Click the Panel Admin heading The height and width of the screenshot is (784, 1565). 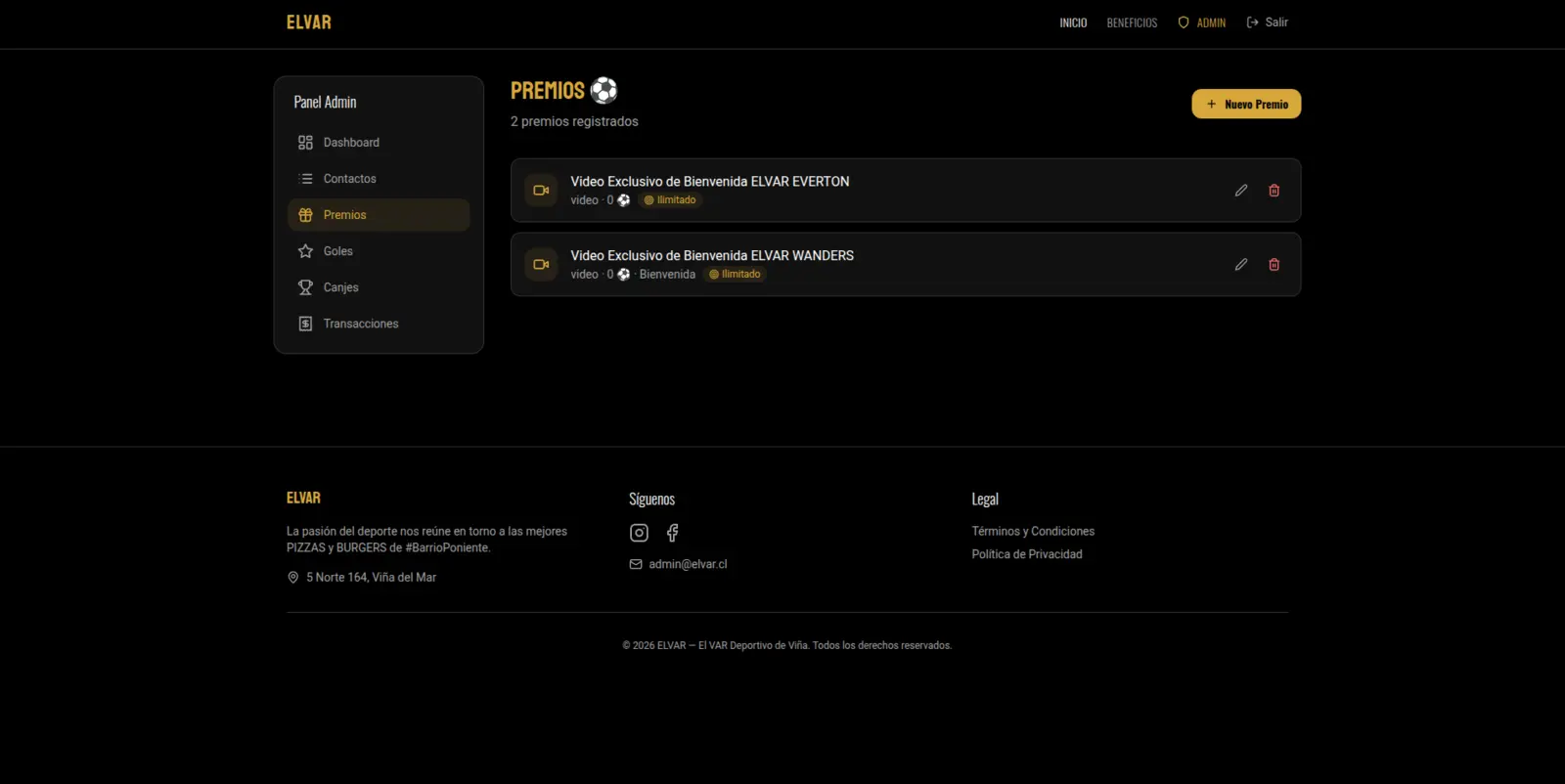pos(325,102)
